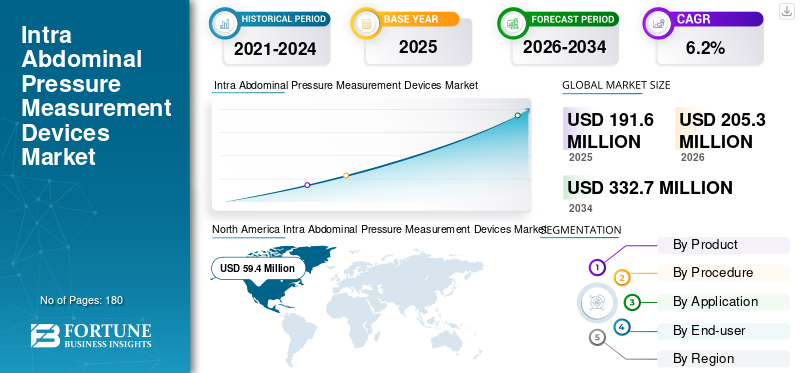The width and height of the screenshot is (800, 373).
Task: Click segmentation number 1 circle
Action: (x=597, y=267)
